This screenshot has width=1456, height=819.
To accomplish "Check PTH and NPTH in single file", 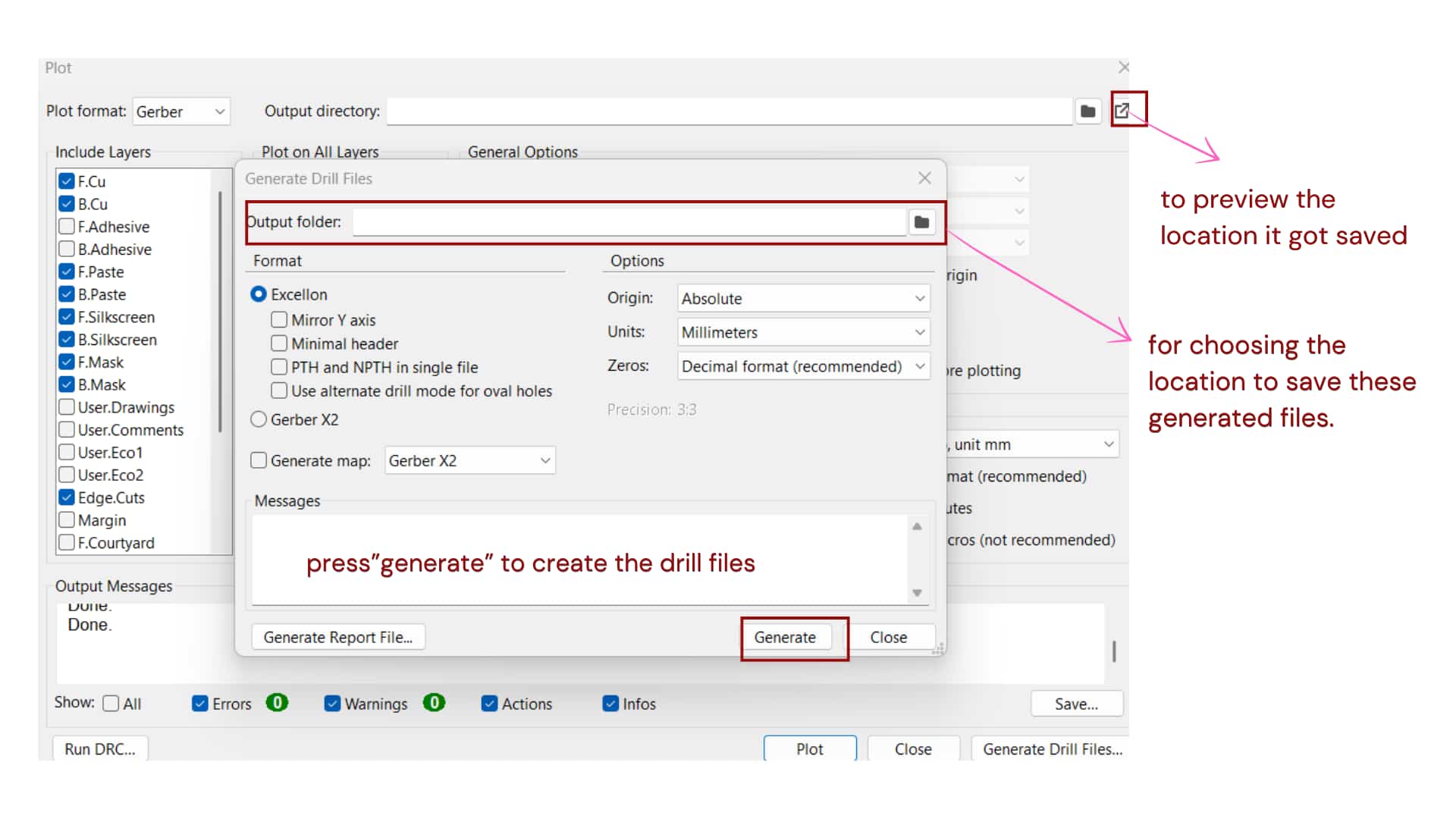I will point(279,367).
